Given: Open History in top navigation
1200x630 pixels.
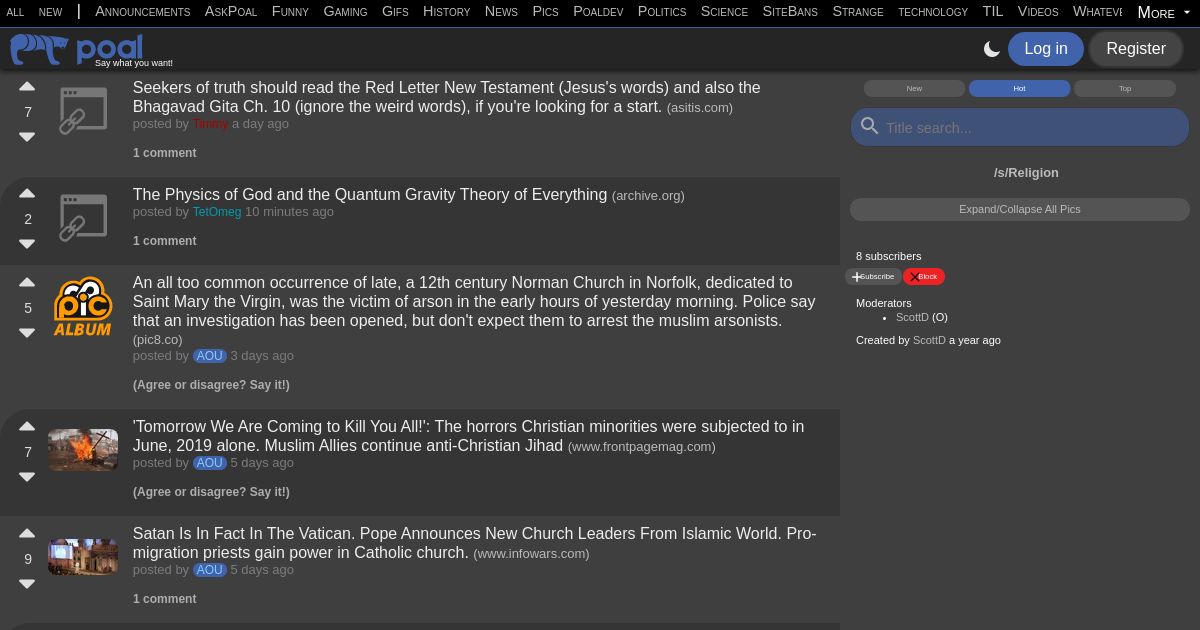Looking at the screenshot, I should pos(446,12).
